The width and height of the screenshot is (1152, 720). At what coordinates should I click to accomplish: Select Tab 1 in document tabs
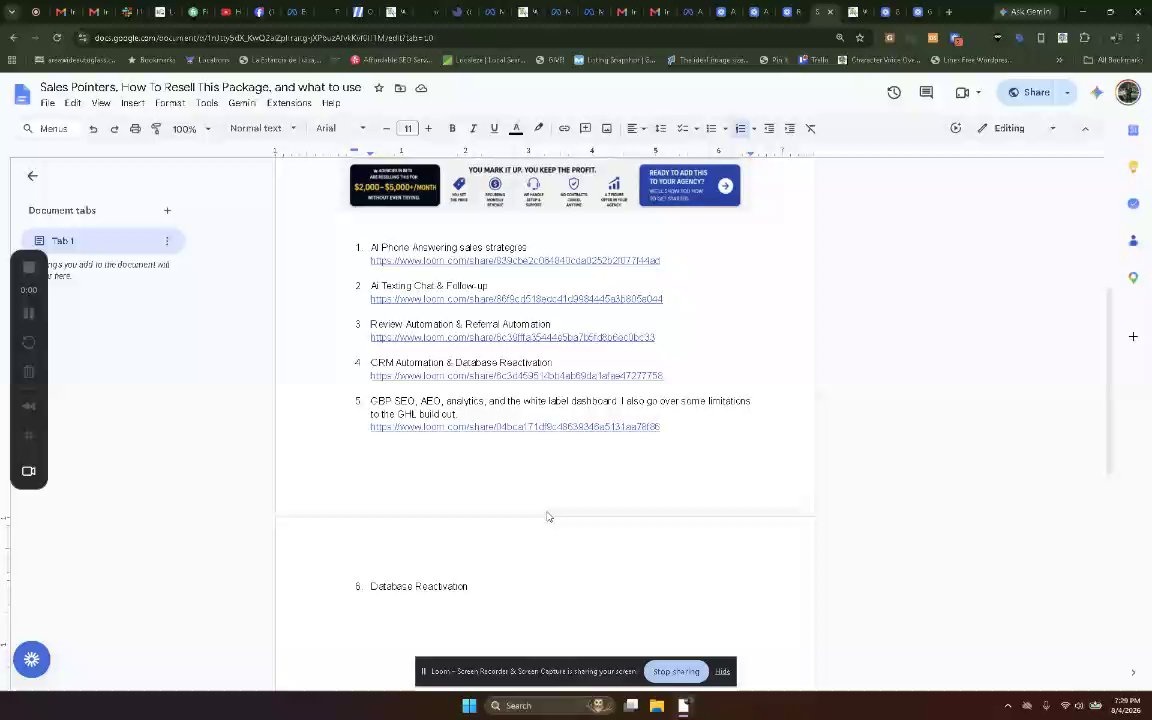click(103, 241)
